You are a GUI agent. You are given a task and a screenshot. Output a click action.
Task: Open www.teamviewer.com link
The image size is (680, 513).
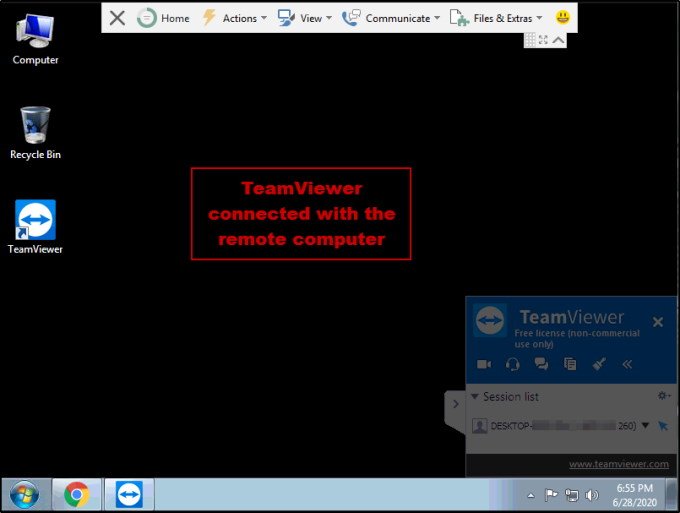618,464
